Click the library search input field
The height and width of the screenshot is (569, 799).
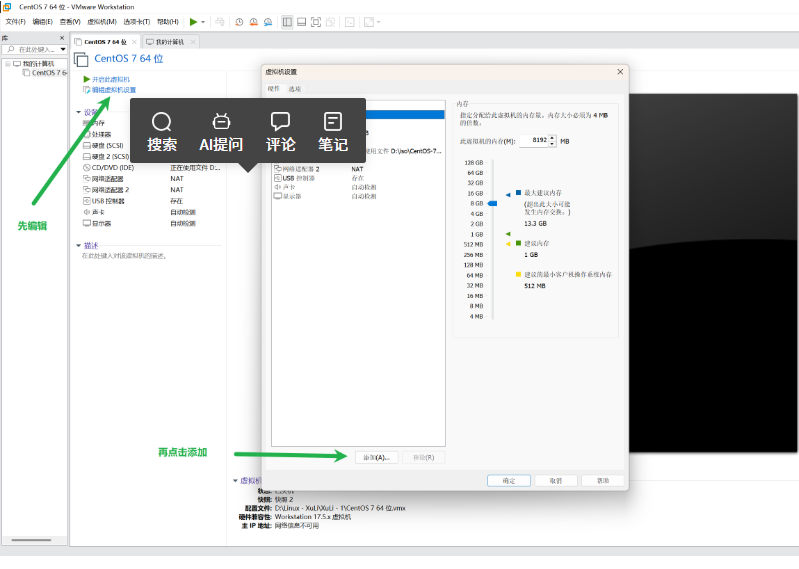tap(34, 49)
